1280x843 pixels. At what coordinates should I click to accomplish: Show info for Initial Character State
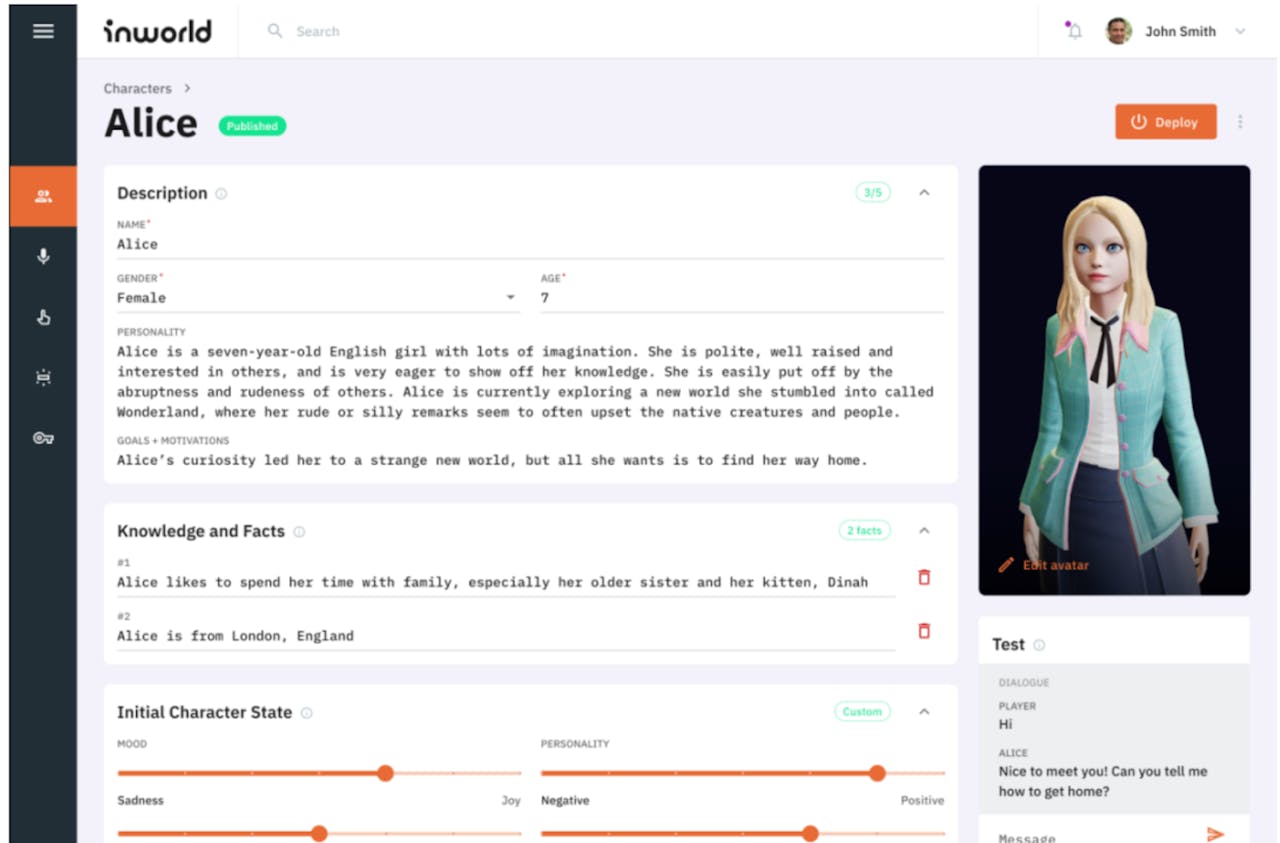click(307, 713)
